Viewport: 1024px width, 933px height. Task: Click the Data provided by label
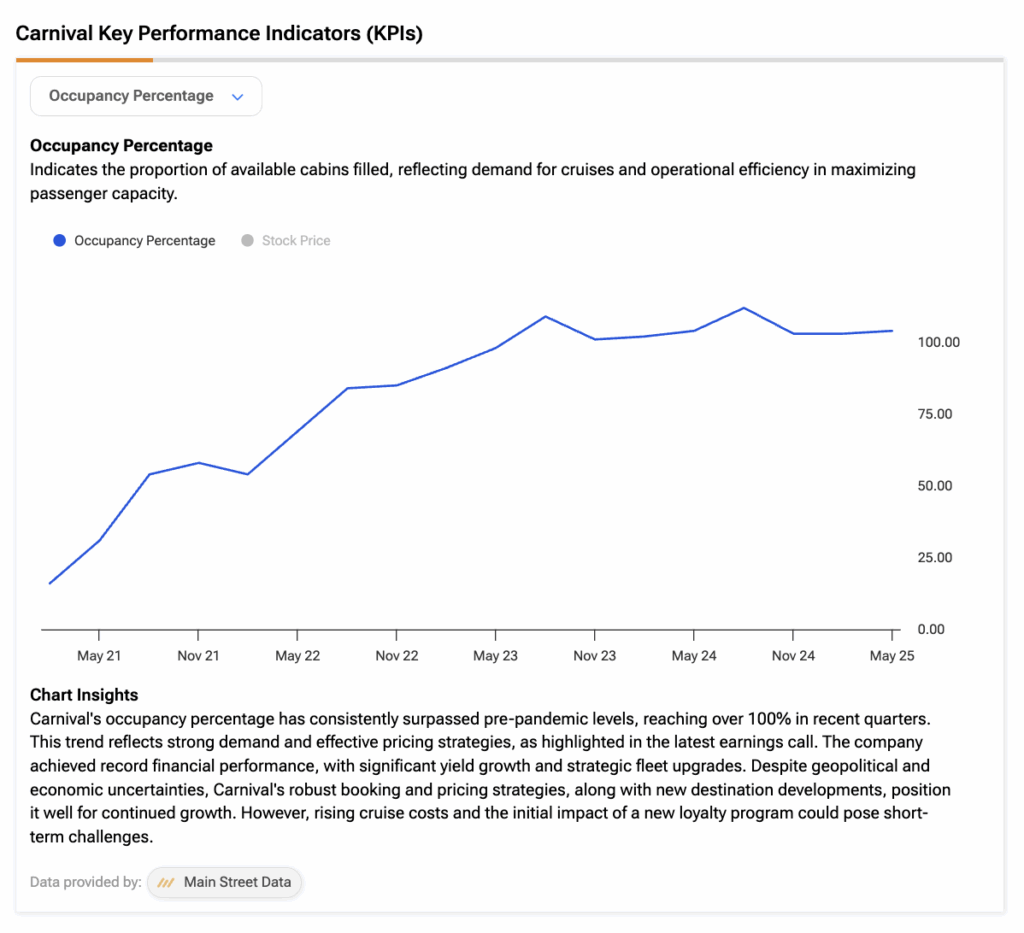point(86,882)
